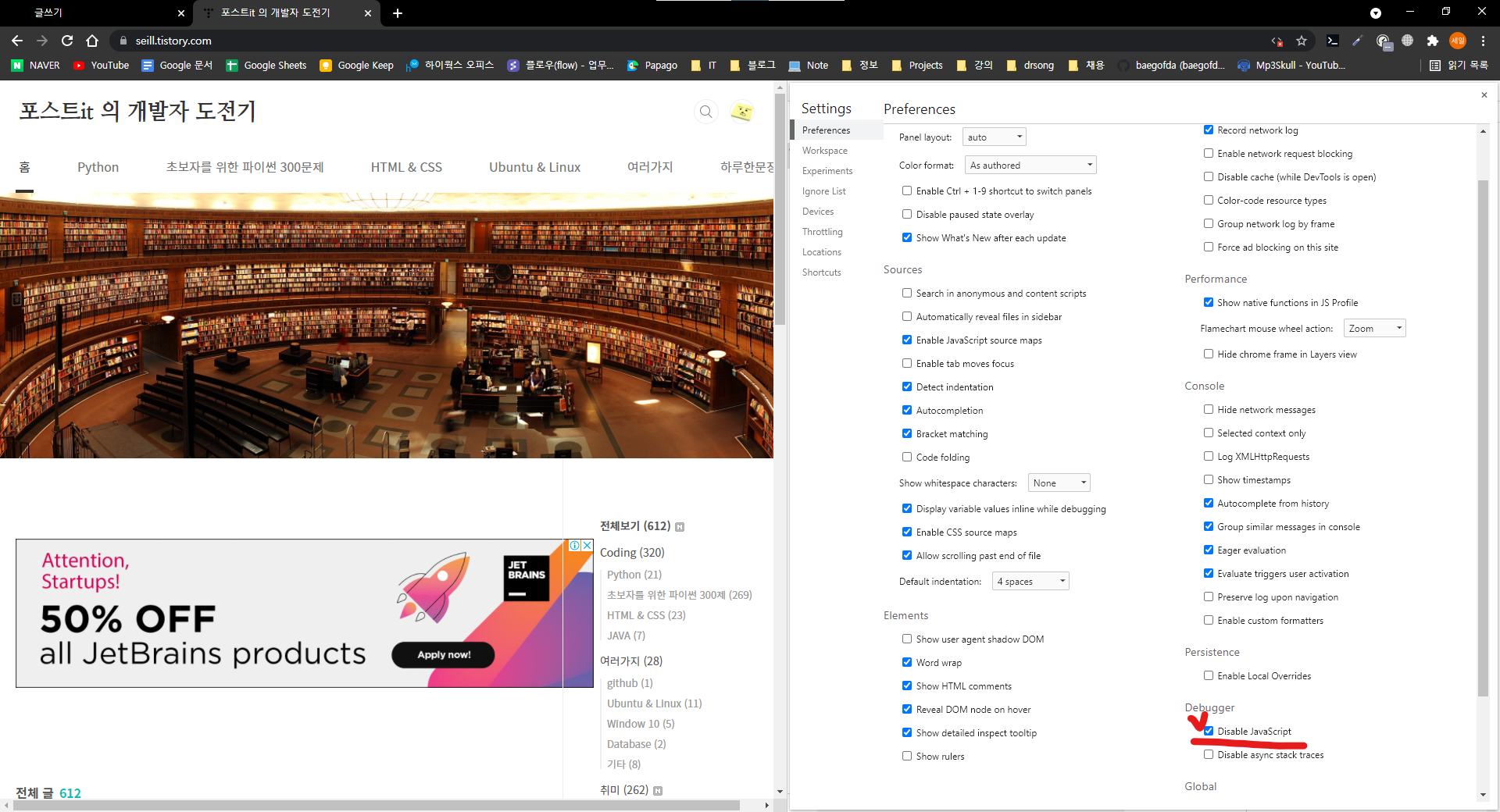The image size is (1500, 812).
Task: Click the library banner image
Action: [387, 326]
